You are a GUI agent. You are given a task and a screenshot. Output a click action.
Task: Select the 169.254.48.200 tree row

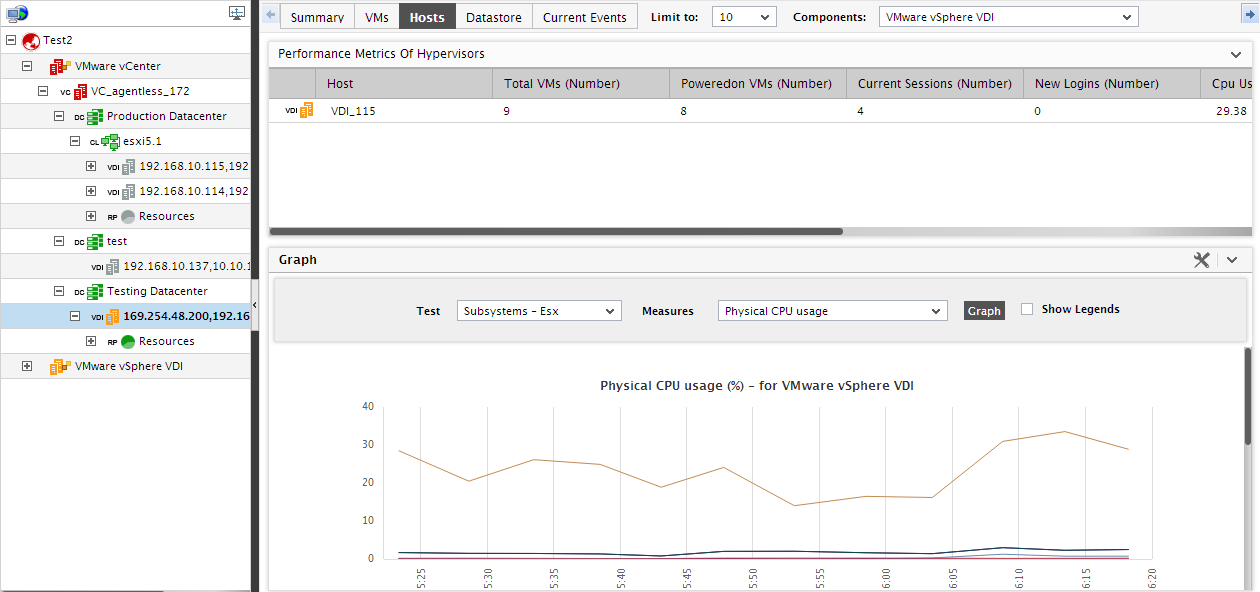click(125, 316)
